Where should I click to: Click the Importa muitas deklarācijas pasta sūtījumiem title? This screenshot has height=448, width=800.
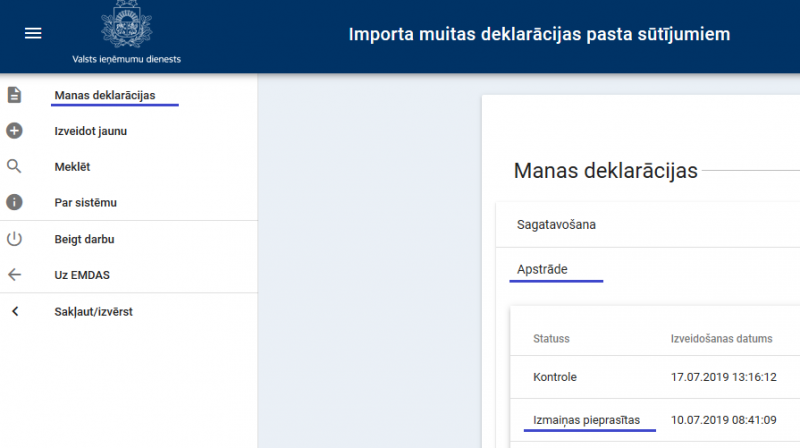[539, 34]
